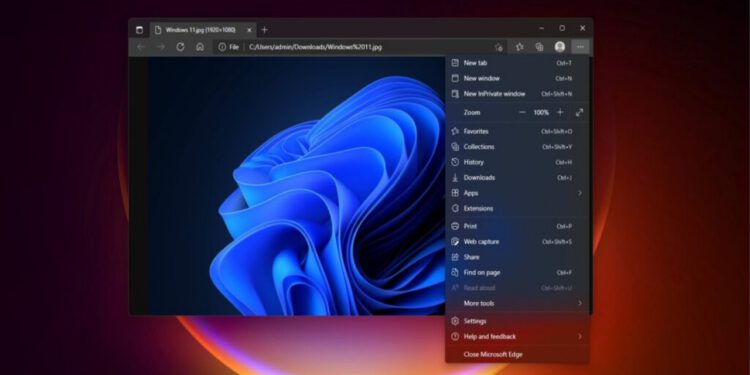The width and height of the screenshot is (750, 375).
Task: Minimize the Edge window
Action: (541, 28)
